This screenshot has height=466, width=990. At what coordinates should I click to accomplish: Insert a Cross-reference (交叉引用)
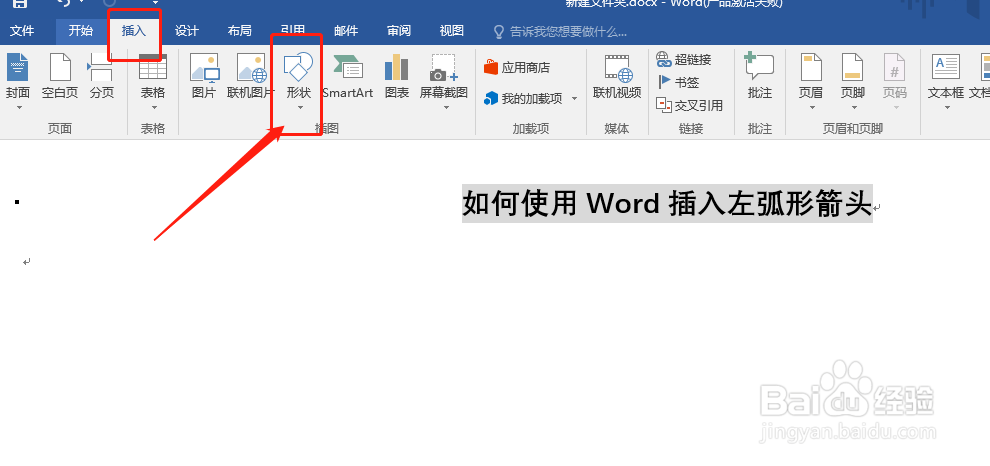point(689,105)
